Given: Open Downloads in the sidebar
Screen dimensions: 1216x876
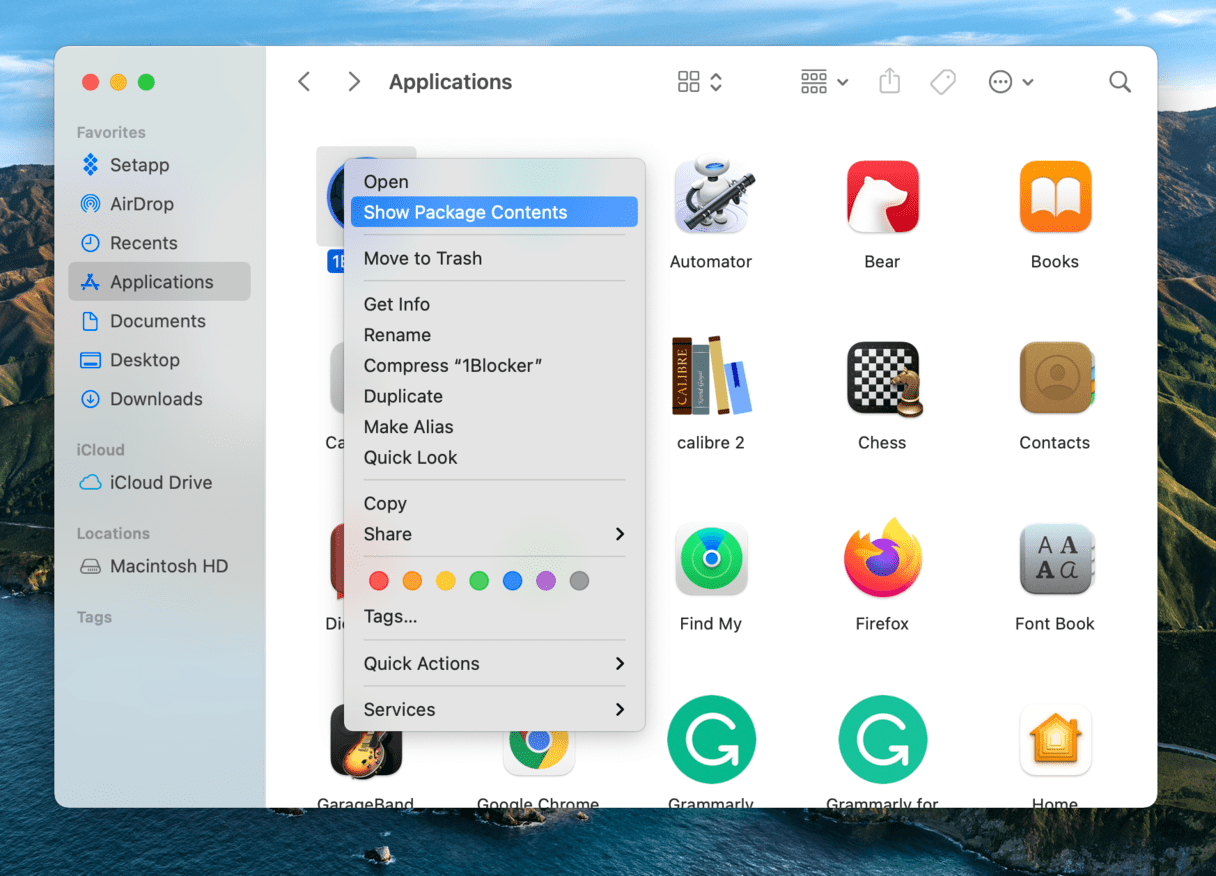Looking at the screenshot, I should (160, 399).
